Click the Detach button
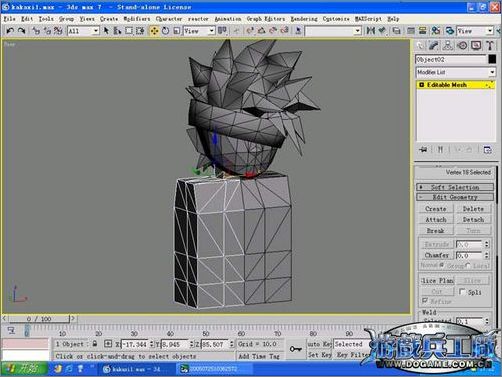The width and height of the screenshot is (502, 377). pos(473,219)
